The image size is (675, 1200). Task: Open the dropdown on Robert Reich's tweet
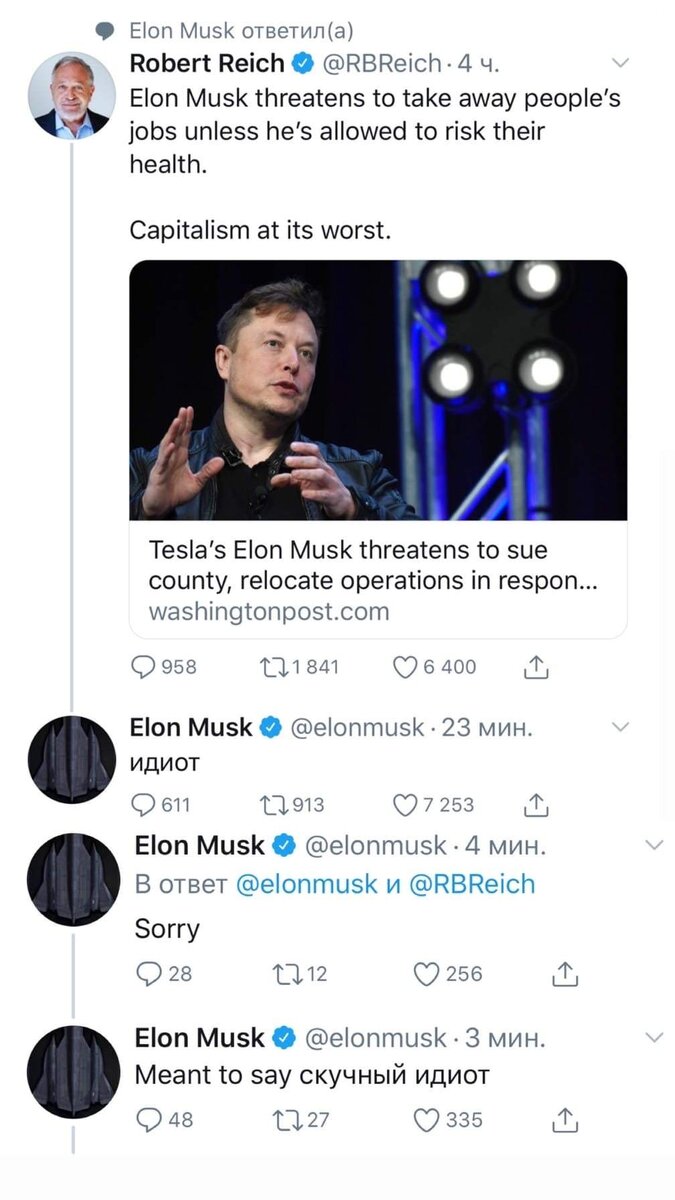pyautogui.click(x=621, y=62)
